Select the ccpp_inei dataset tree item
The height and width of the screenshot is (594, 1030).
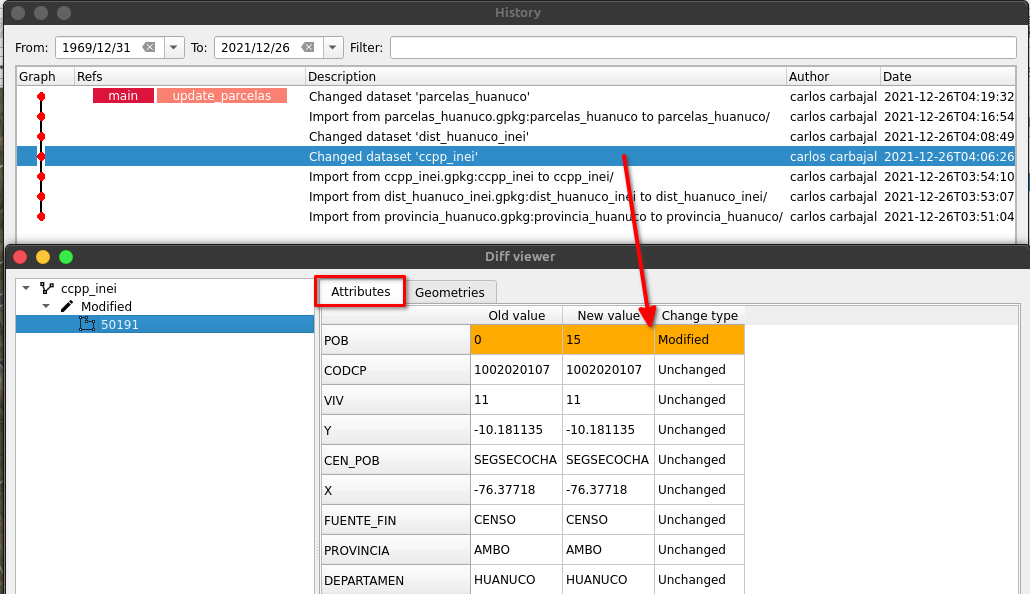click(89, 288)
